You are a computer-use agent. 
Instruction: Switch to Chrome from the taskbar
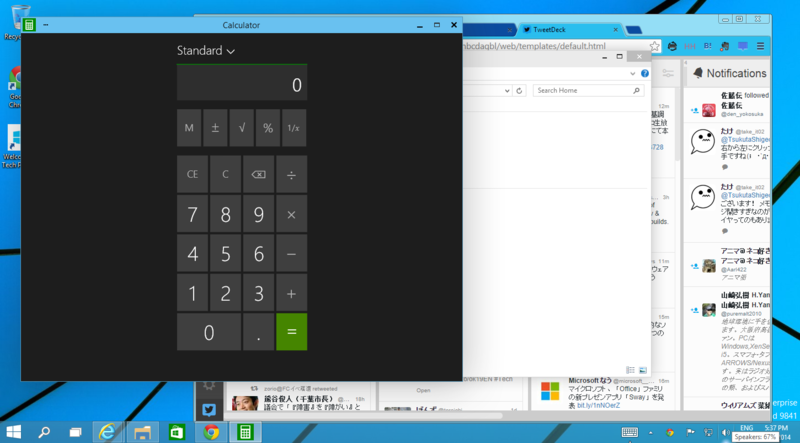(x=211, y=432)
